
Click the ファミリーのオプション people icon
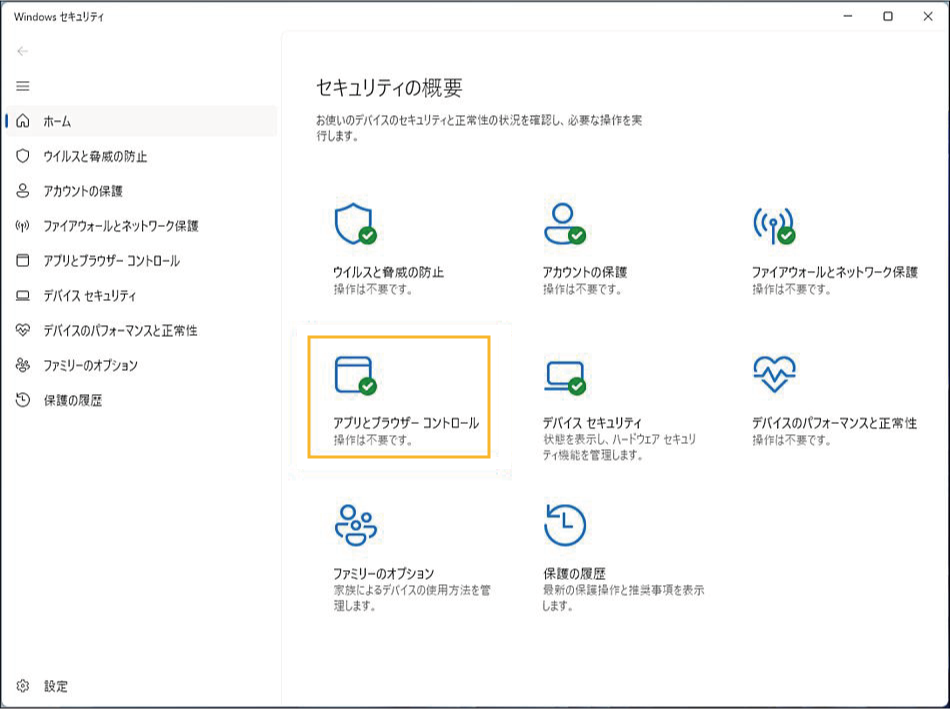click(x=354, y=525)
